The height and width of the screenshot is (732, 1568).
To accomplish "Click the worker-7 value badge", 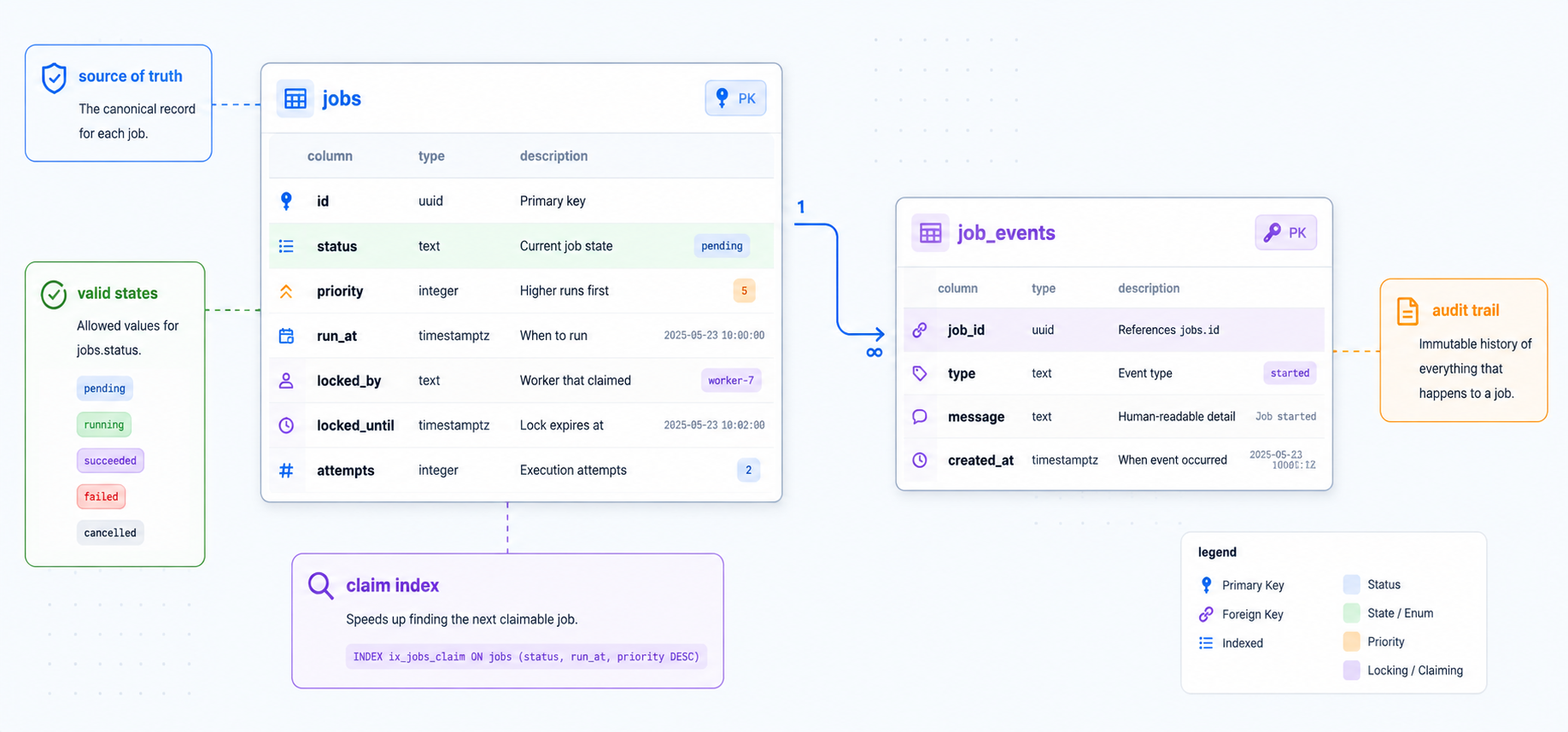I will [731, 380].
